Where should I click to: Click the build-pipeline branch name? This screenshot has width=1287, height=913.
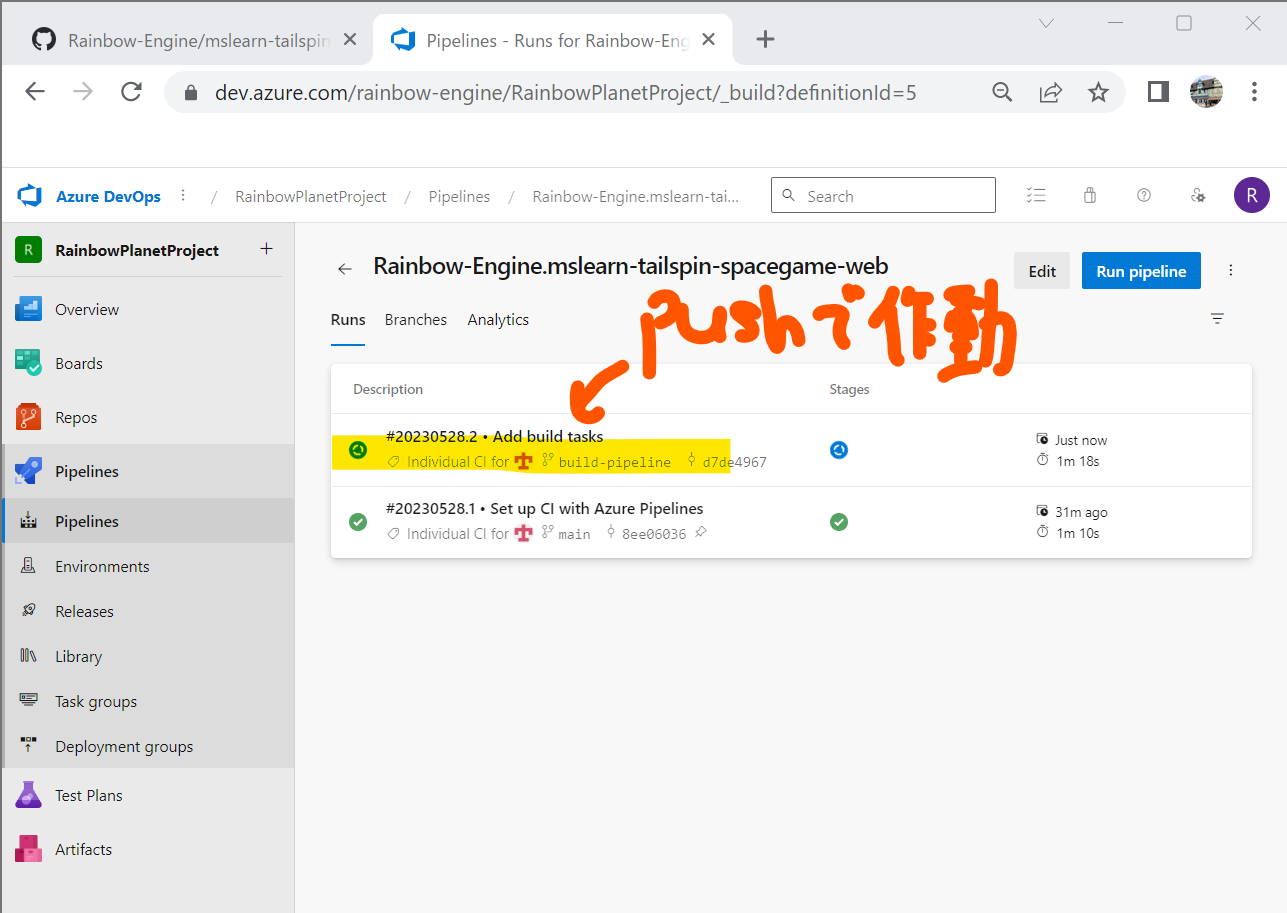point(614,462)
